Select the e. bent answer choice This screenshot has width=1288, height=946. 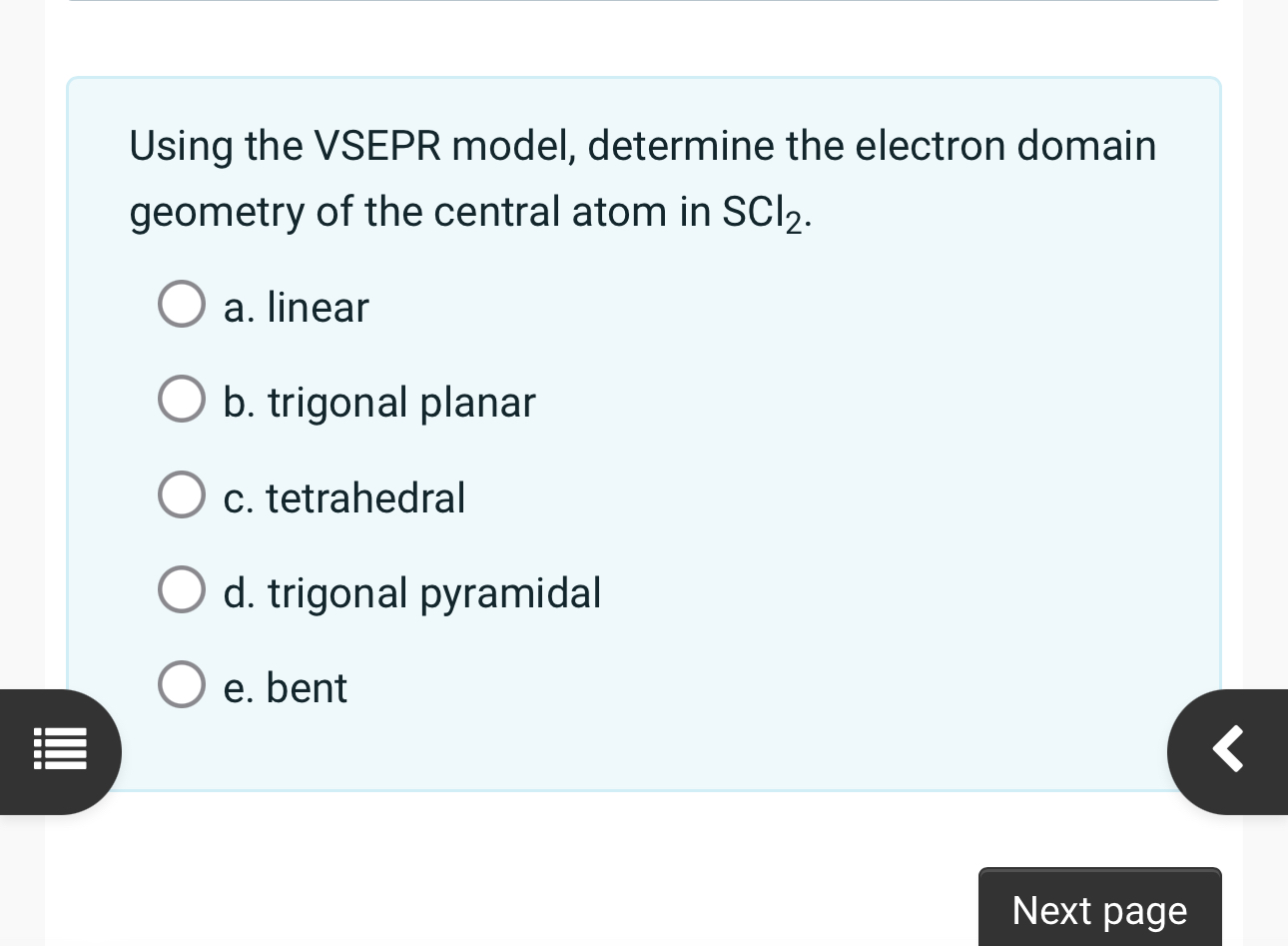[x=181, y=683]
